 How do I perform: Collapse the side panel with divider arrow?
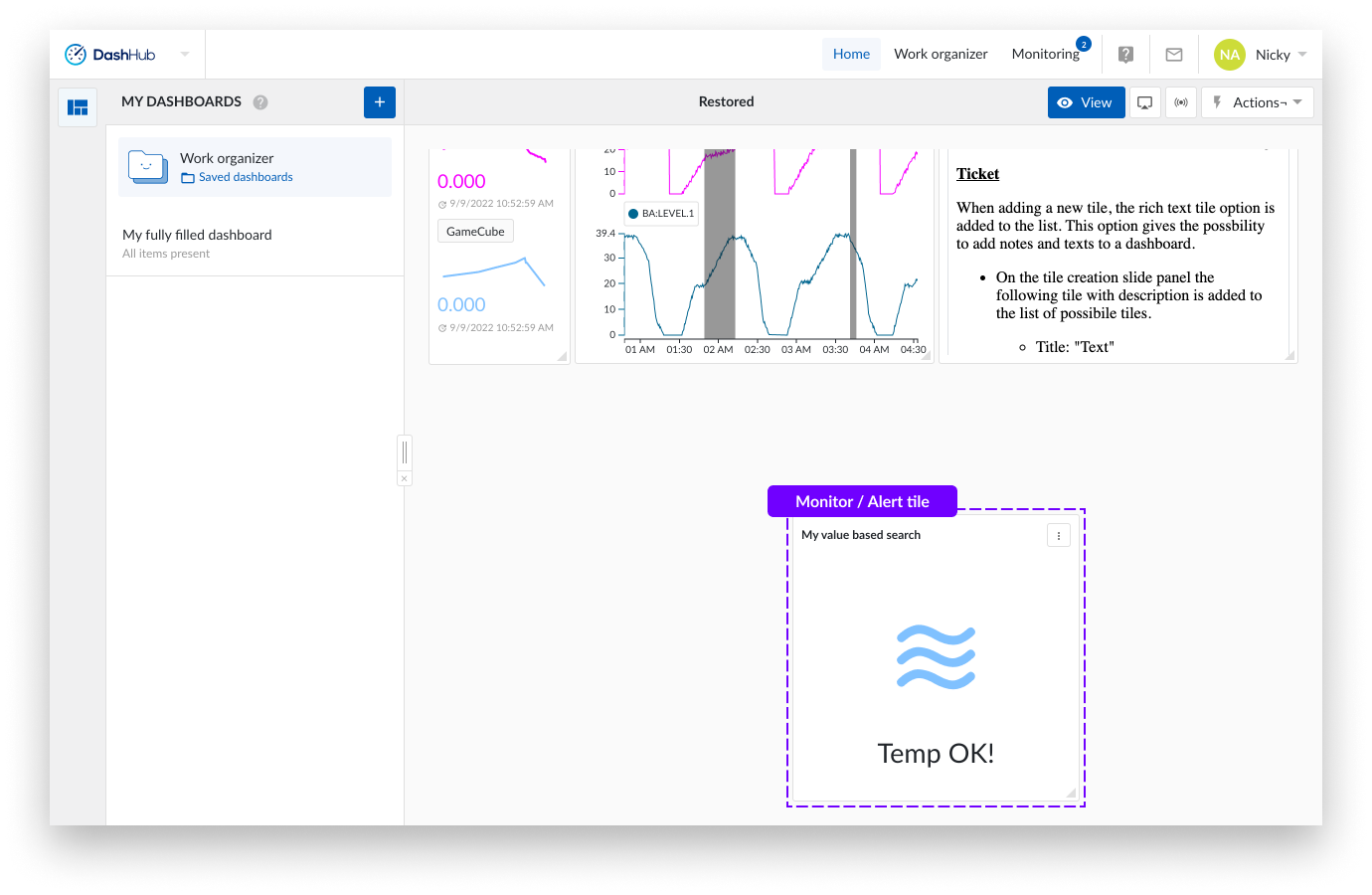tap(405, 478)
